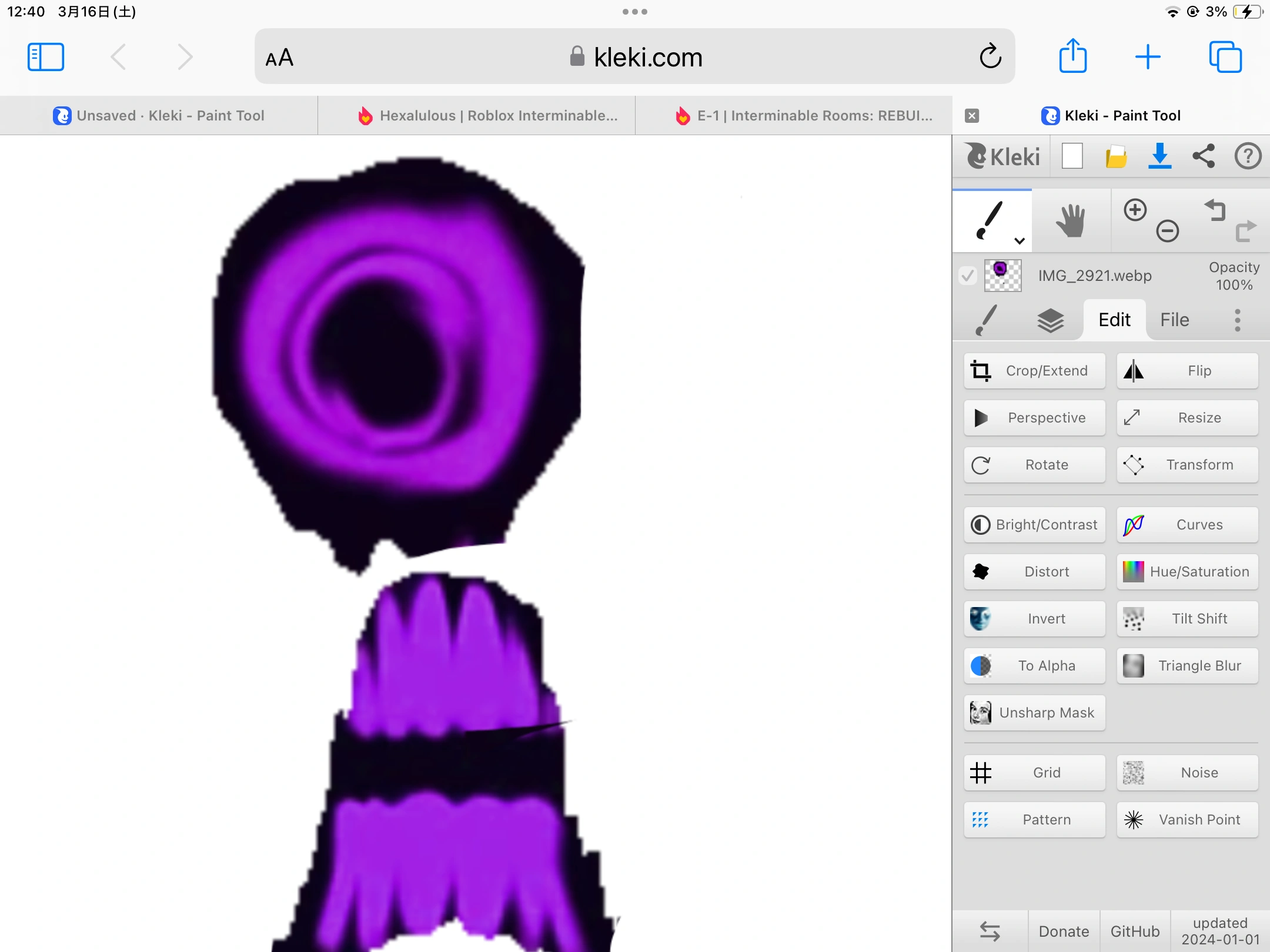The width and height of the screenshot is (1270, 952).
Task: Click the layer Opacity 100% control
Action: (1234, 276)
